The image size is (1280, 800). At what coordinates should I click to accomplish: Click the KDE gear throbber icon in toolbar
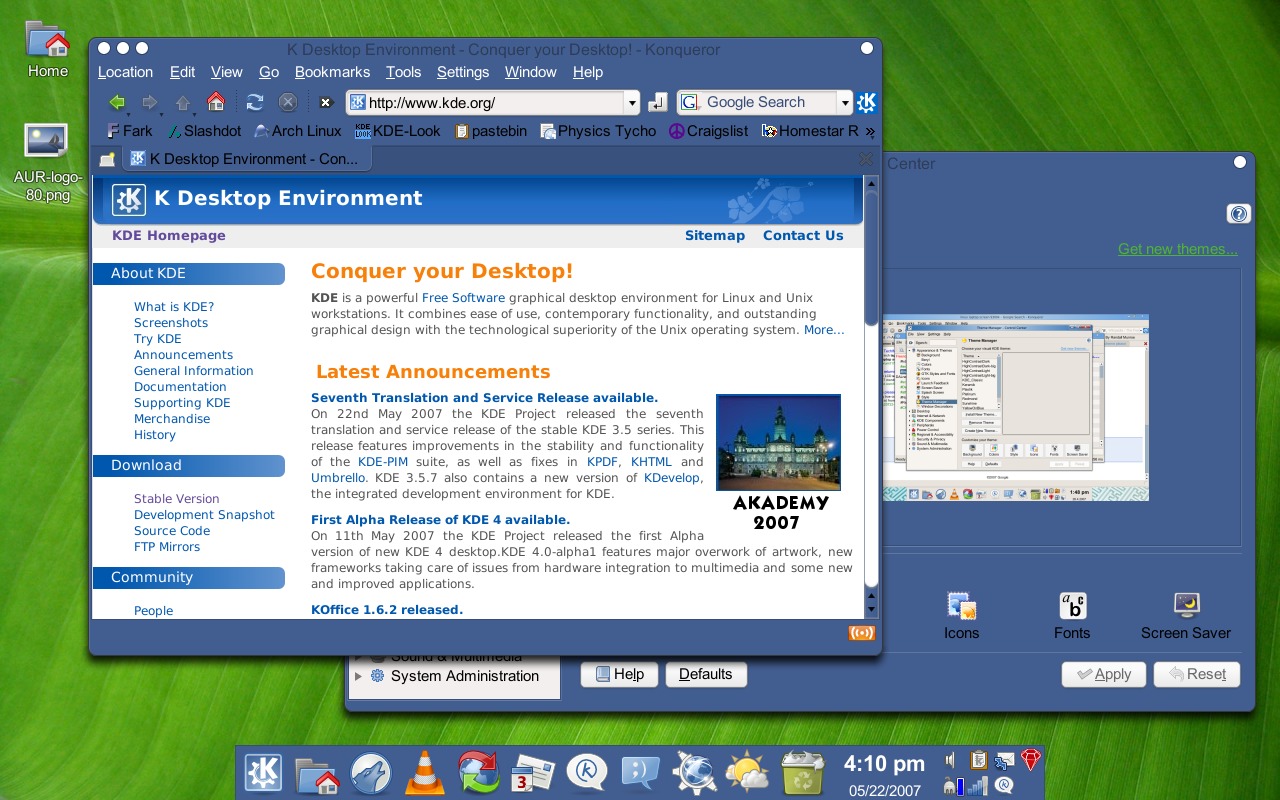click(867, 102)
